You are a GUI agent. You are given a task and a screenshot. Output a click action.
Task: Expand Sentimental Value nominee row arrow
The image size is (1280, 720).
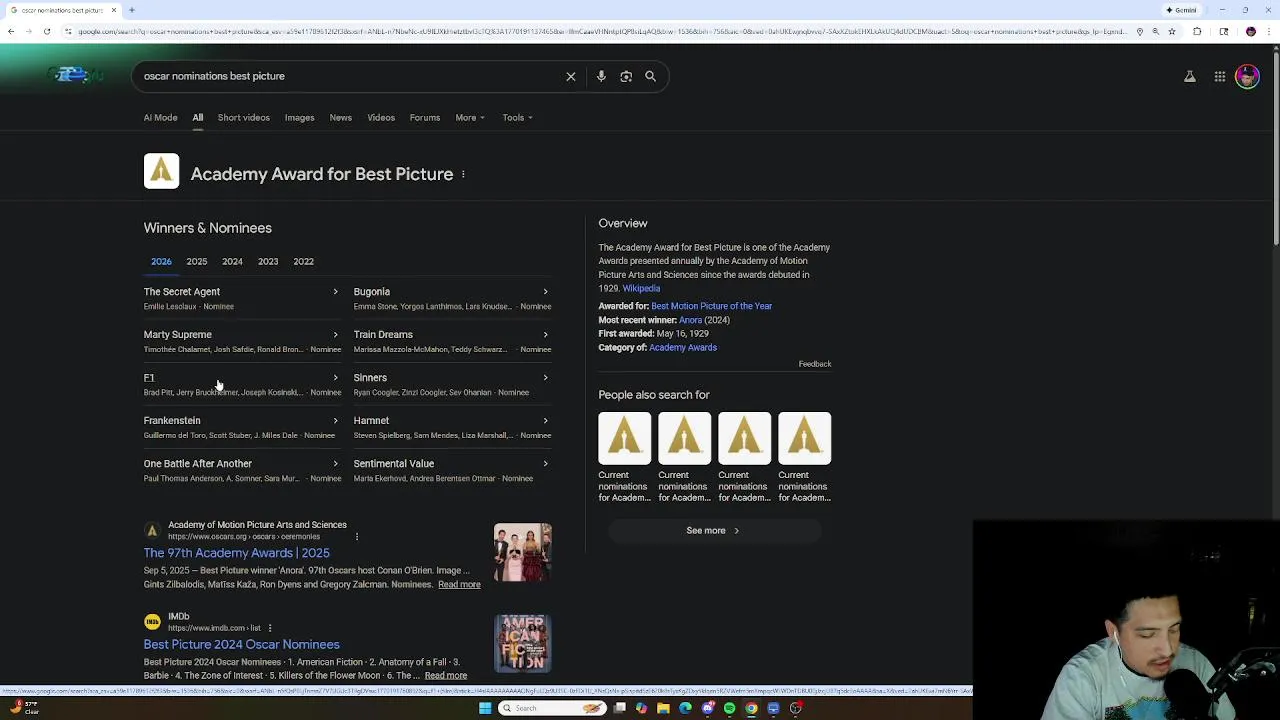pos(545,464)
